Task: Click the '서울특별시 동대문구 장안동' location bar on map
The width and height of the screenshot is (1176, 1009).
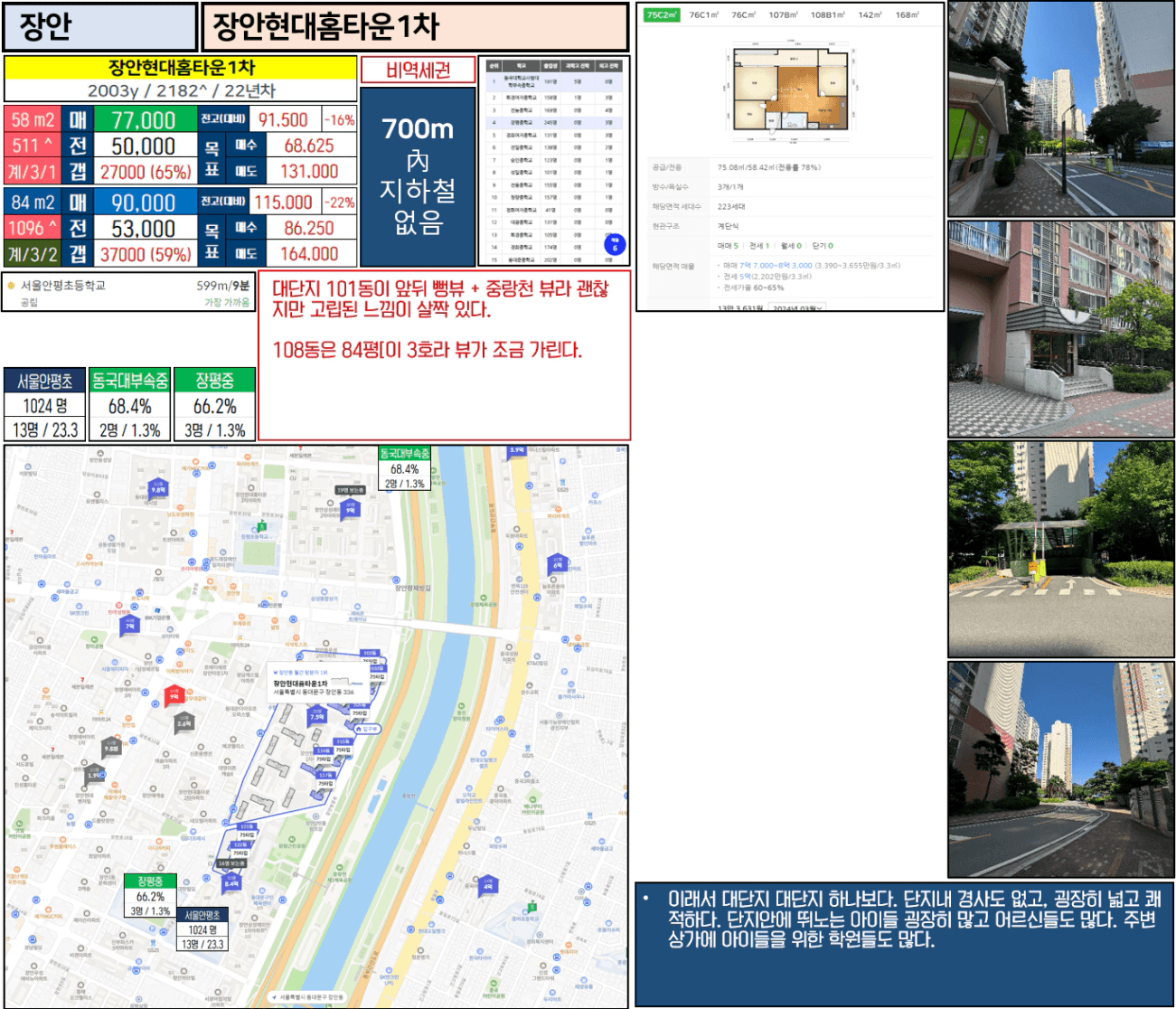Action: (306, 996)
